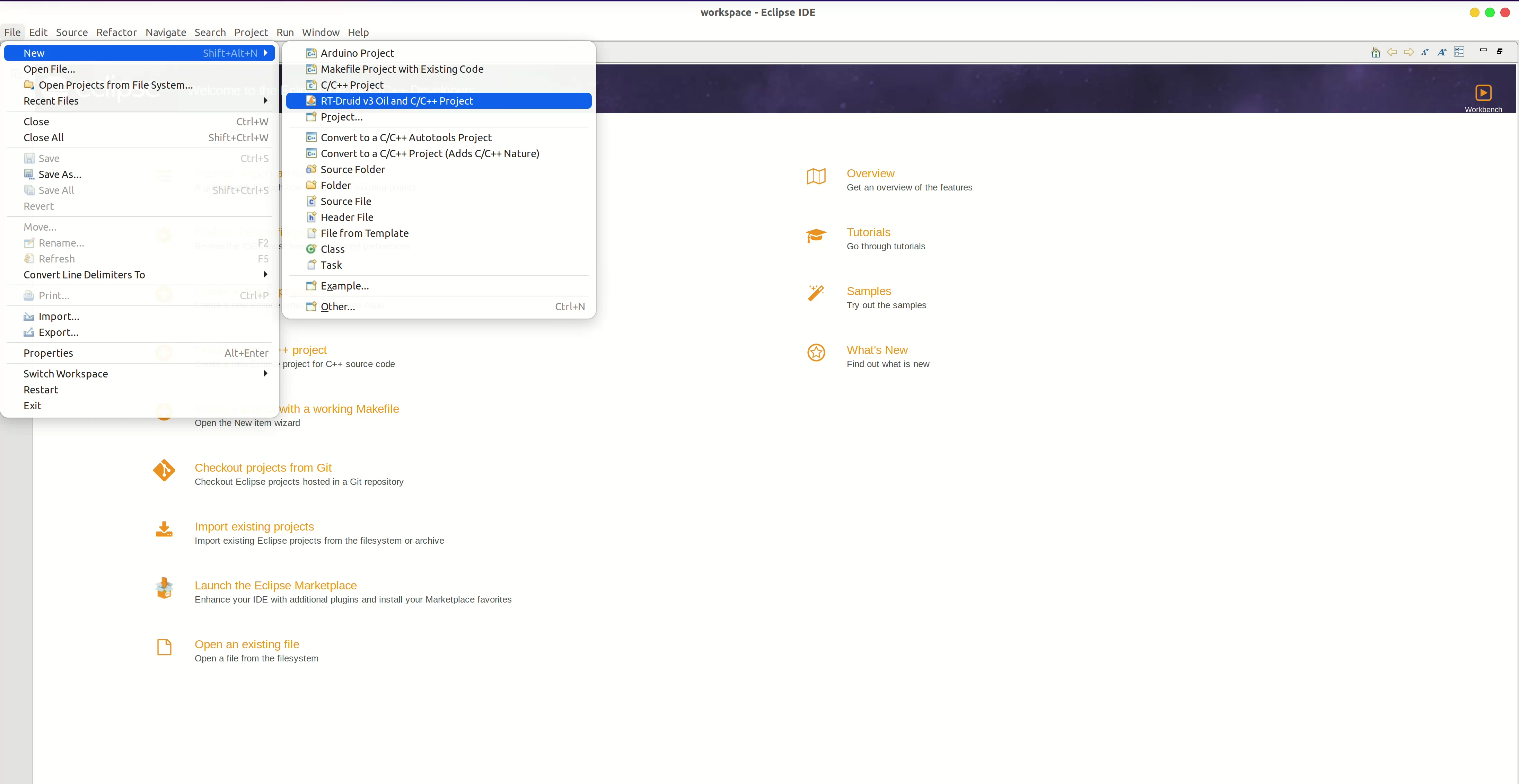Open the Welcome customize page icon
1519x784 pixels.
[x=1459, y=53]
